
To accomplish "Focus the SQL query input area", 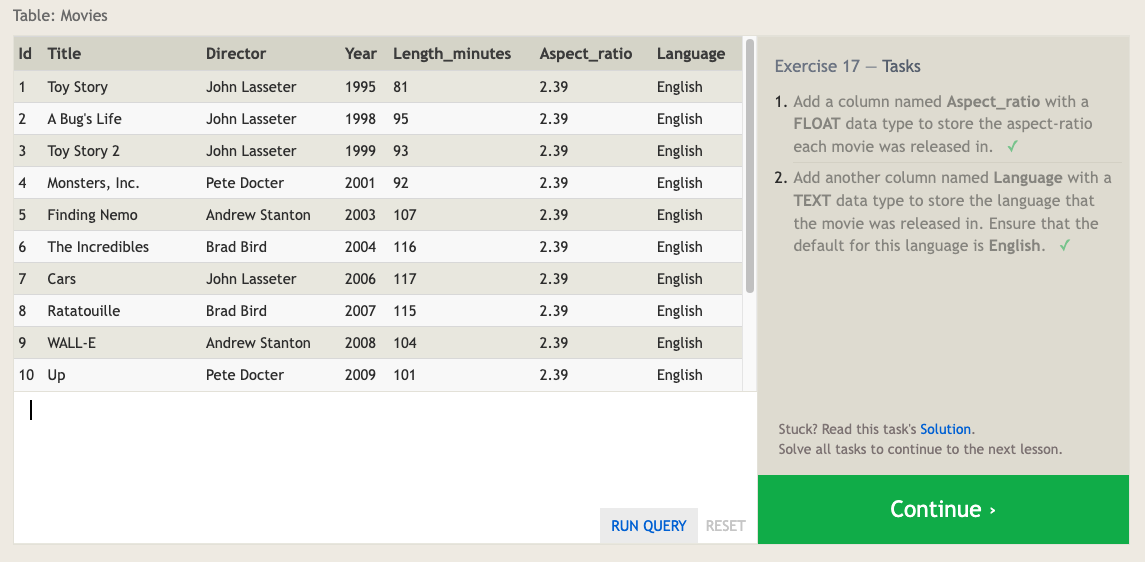I will click(x=380, y=450).
